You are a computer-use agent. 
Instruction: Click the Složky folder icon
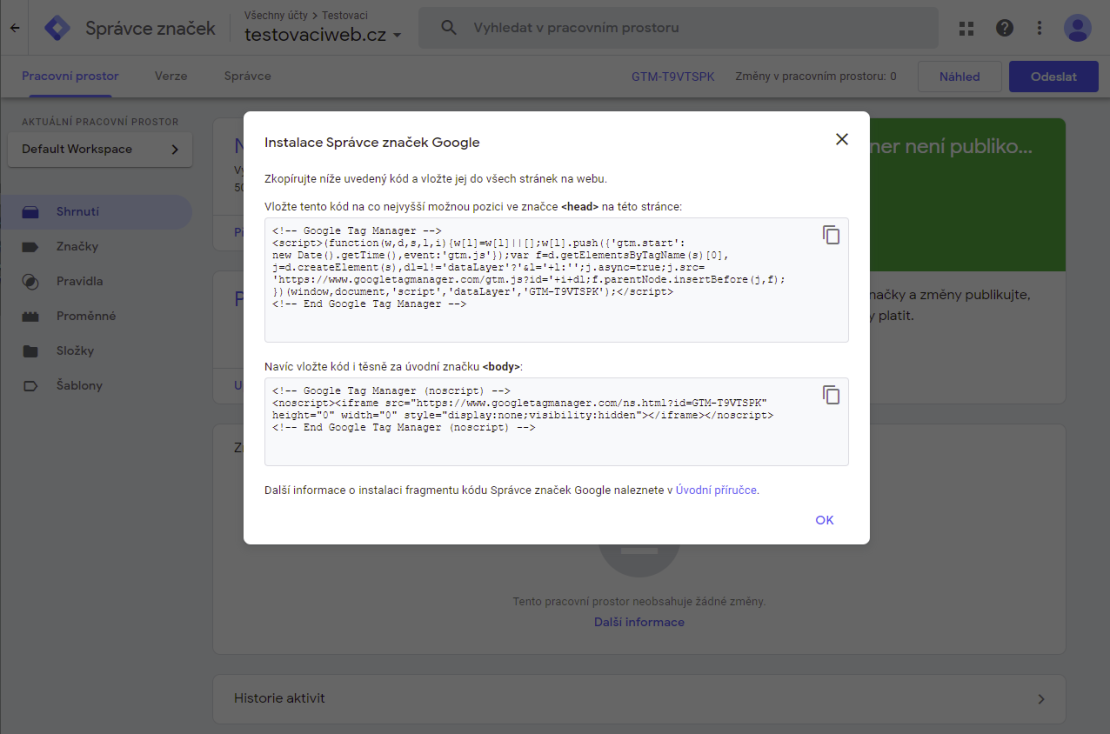coord(30,351)
